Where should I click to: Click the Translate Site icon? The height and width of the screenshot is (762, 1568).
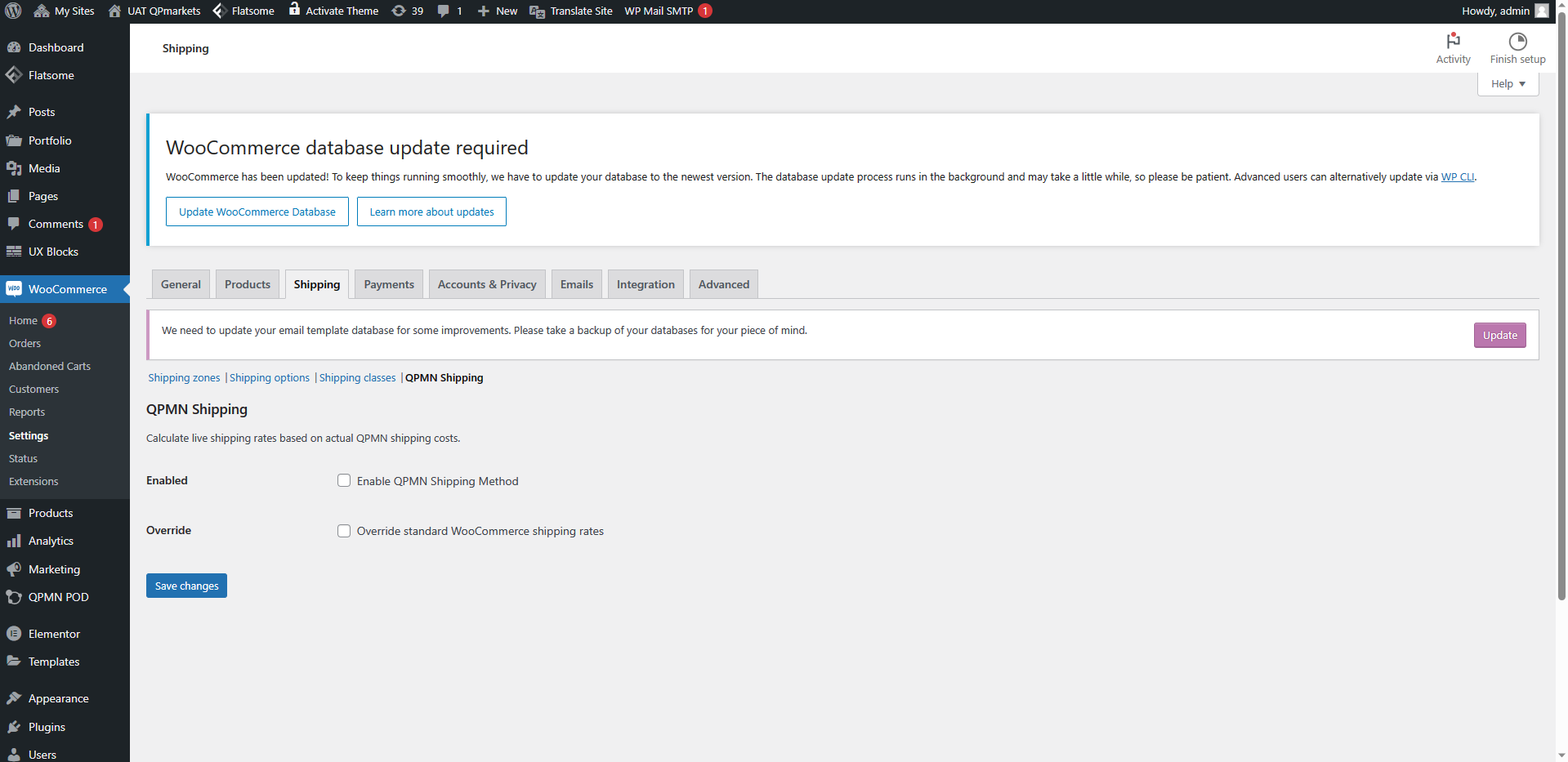click(537, 11)
